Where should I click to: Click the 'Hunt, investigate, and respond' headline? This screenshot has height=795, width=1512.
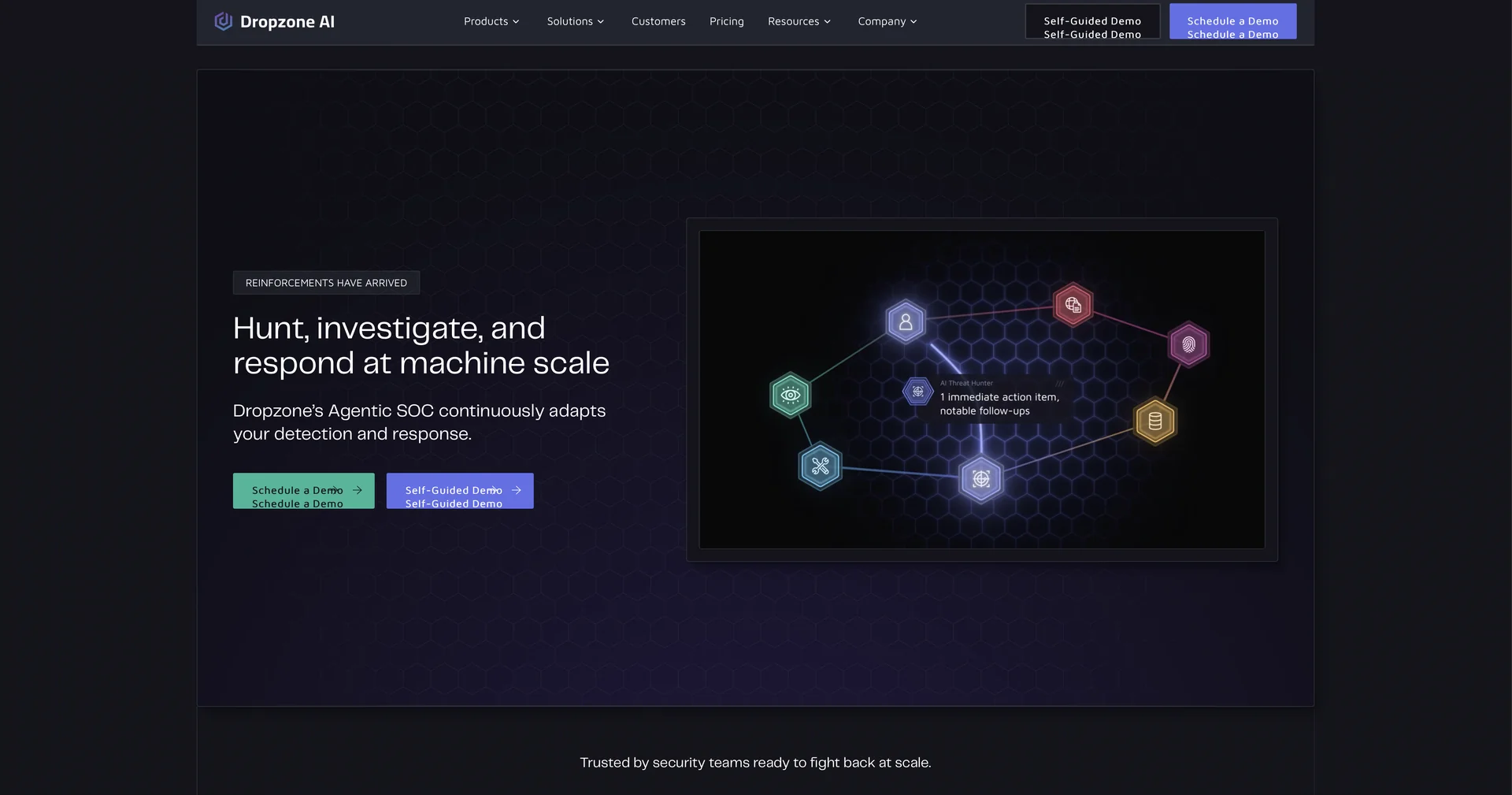click(x=421, y=345)
